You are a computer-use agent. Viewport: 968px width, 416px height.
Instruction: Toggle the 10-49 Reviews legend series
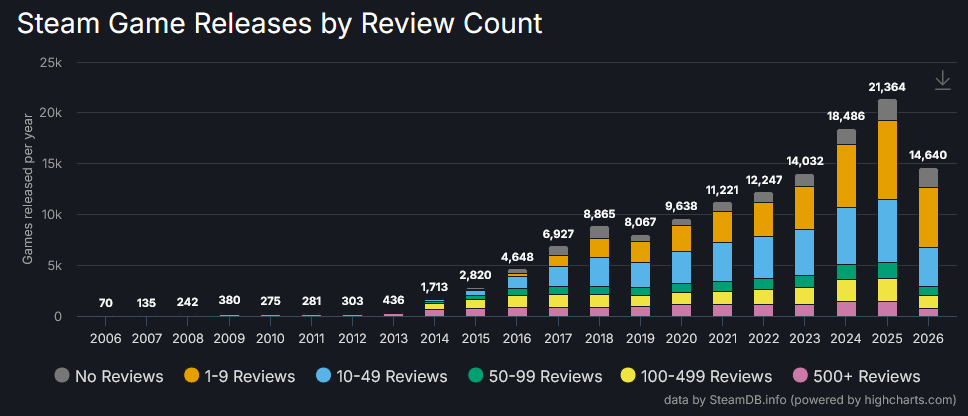coord(382,376)
